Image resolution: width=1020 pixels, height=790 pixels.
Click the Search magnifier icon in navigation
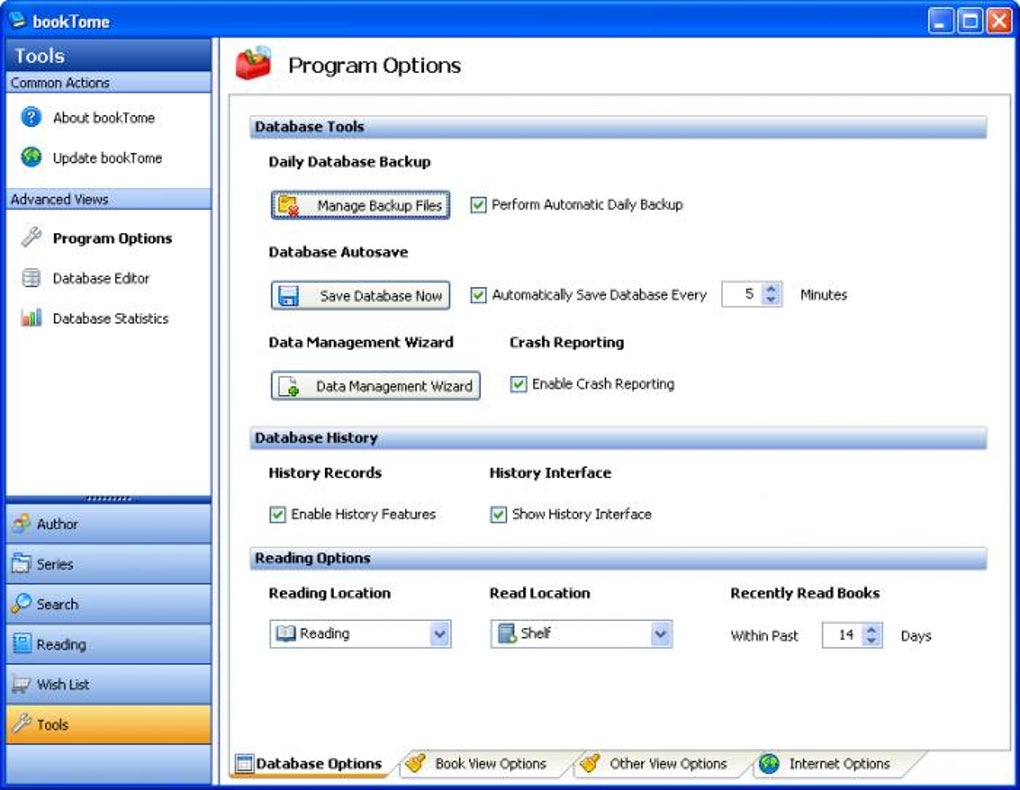(21, 604)
